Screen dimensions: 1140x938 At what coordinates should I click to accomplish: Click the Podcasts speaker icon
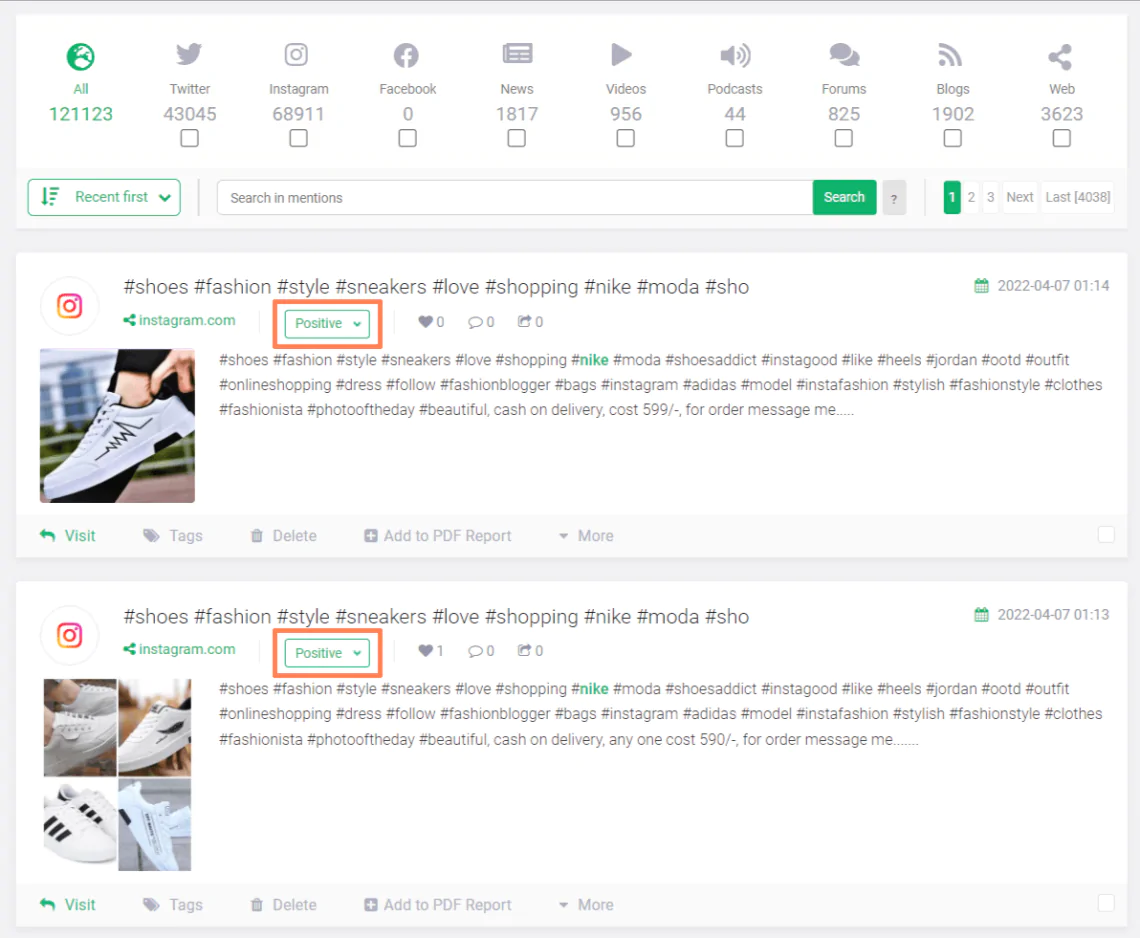pos(735,55)
